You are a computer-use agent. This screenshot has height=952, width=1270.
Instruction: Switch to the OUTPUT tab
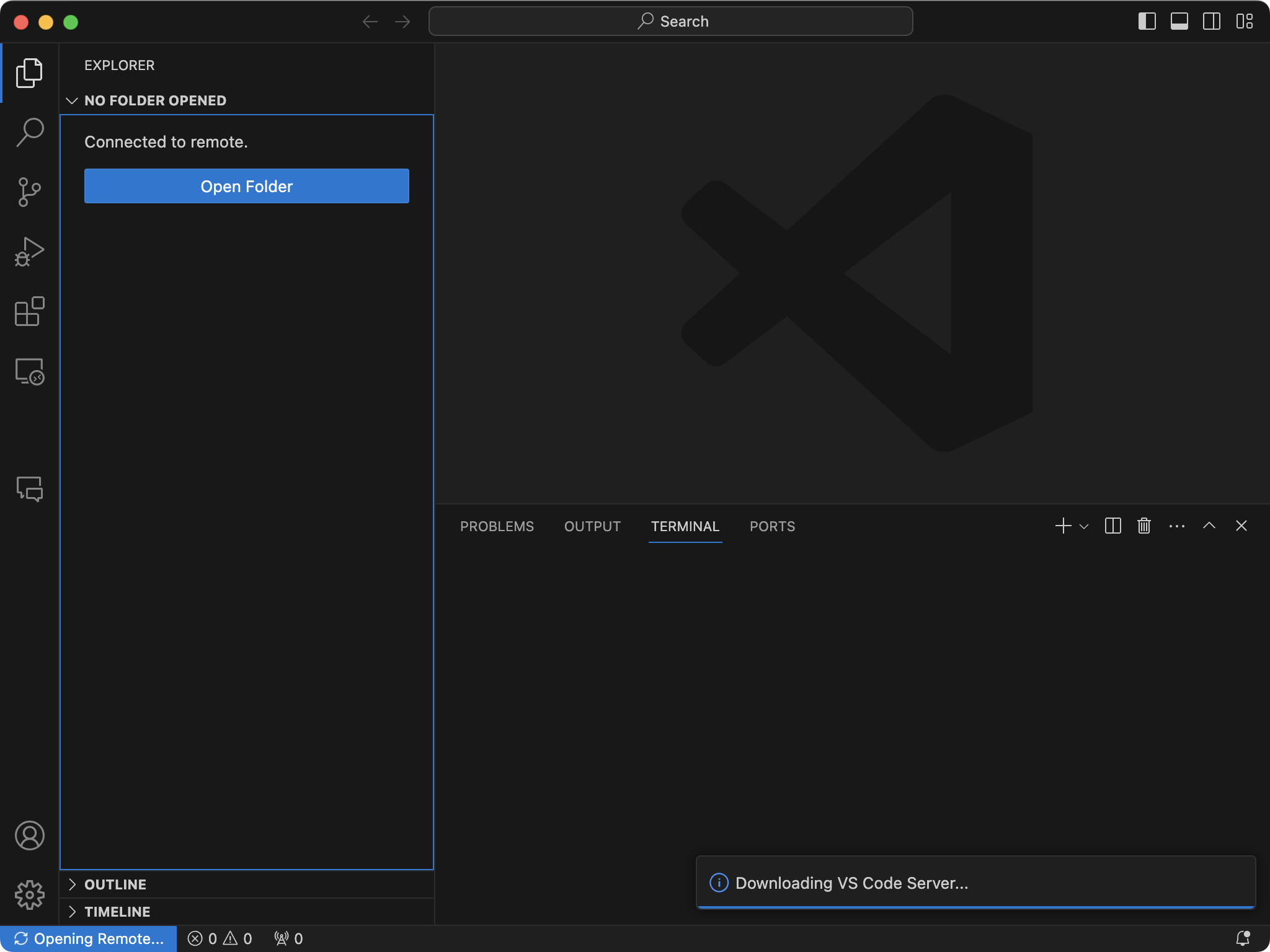click(592, 526)
